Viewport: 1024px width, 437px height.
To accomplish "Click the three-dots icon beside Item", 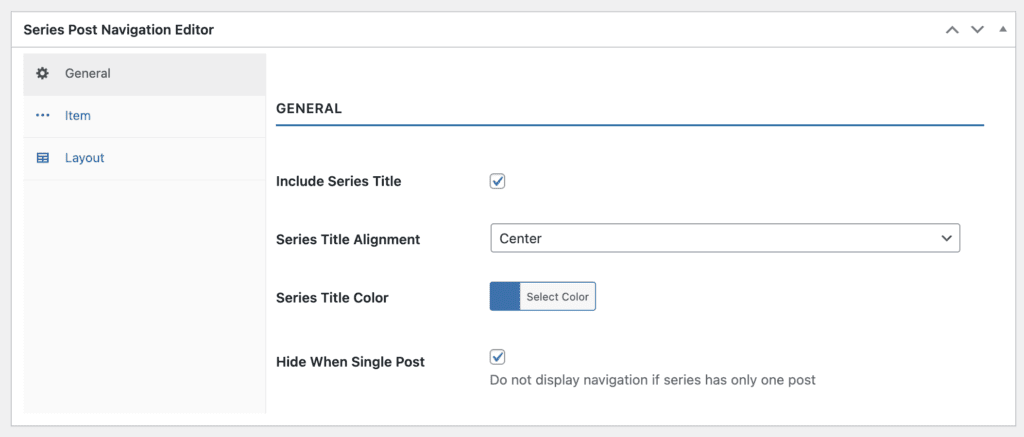I will [x=42, y=116].
